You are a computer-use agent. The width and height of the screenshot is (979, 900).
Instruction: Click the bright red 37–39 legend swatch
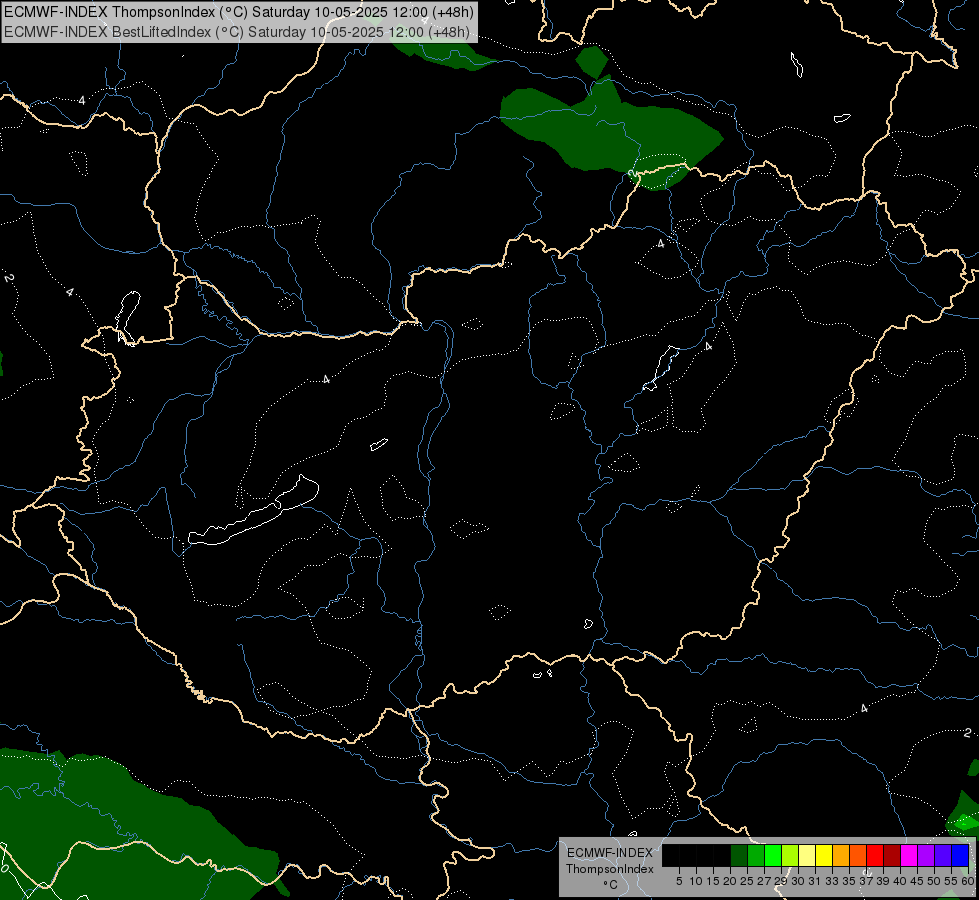coord(875,856)
